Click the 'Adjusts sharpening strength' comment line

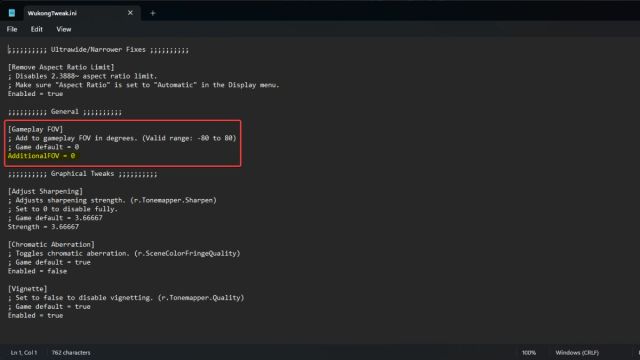112,200
